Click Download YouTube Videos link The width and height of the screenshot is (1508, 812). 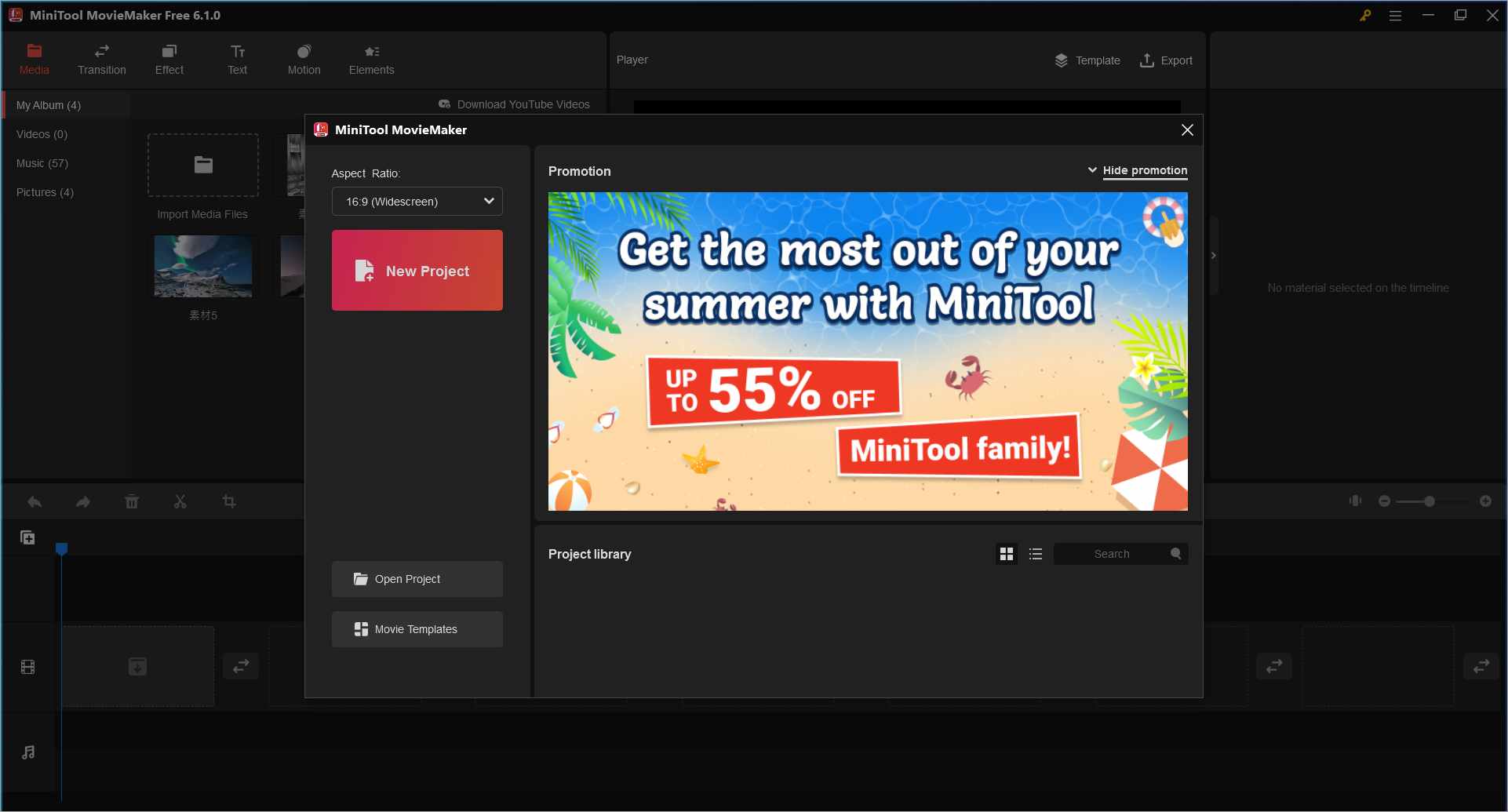pos(515,104)
